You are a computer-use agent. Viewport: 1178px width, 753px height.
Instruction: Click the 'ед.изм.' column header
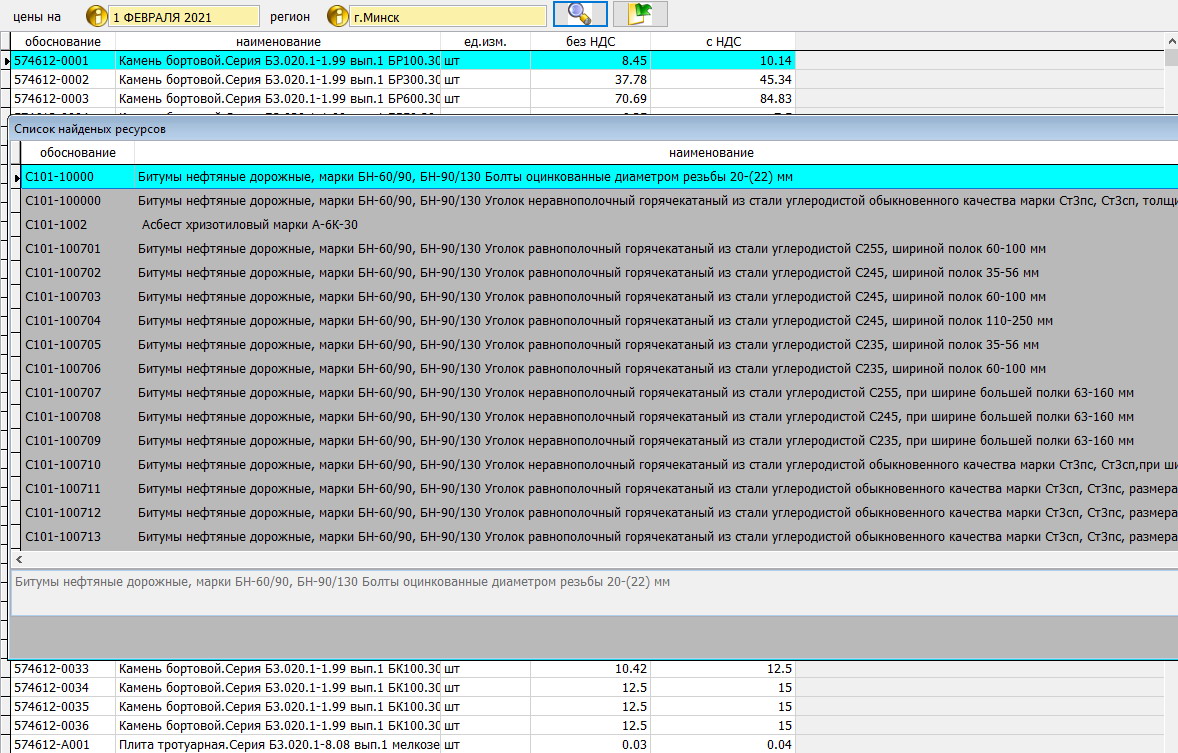(x=485, y=41)
